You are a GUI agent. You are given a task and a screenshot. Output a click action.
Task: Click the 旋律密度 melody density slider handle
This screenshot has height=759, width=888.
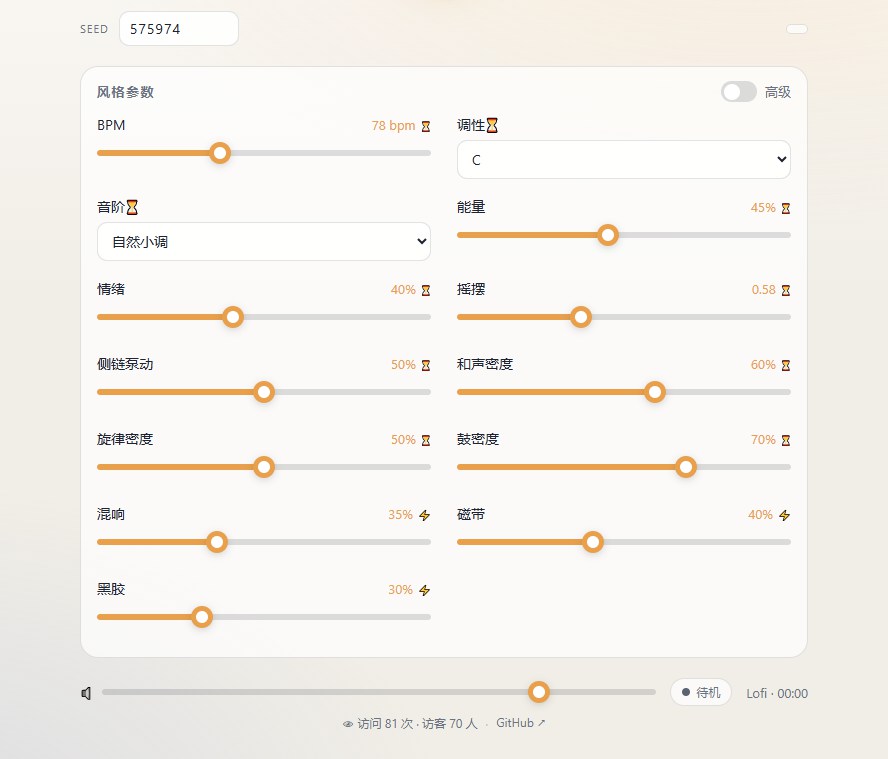[x=264, y=467]
